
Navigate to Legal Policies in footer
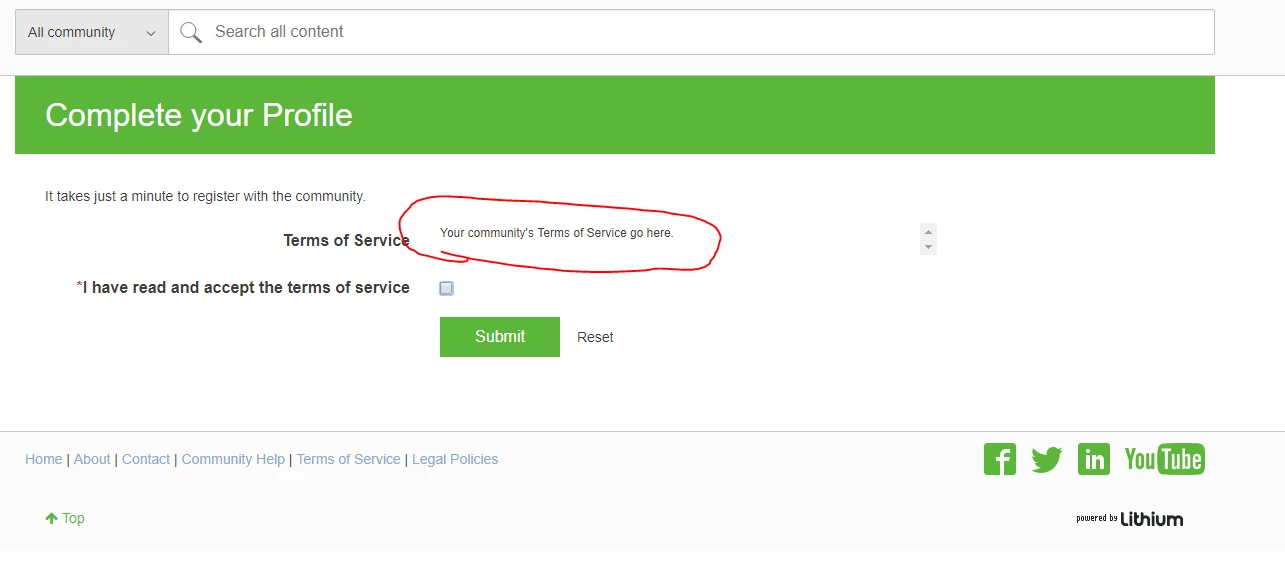click(x=455, y=459)
